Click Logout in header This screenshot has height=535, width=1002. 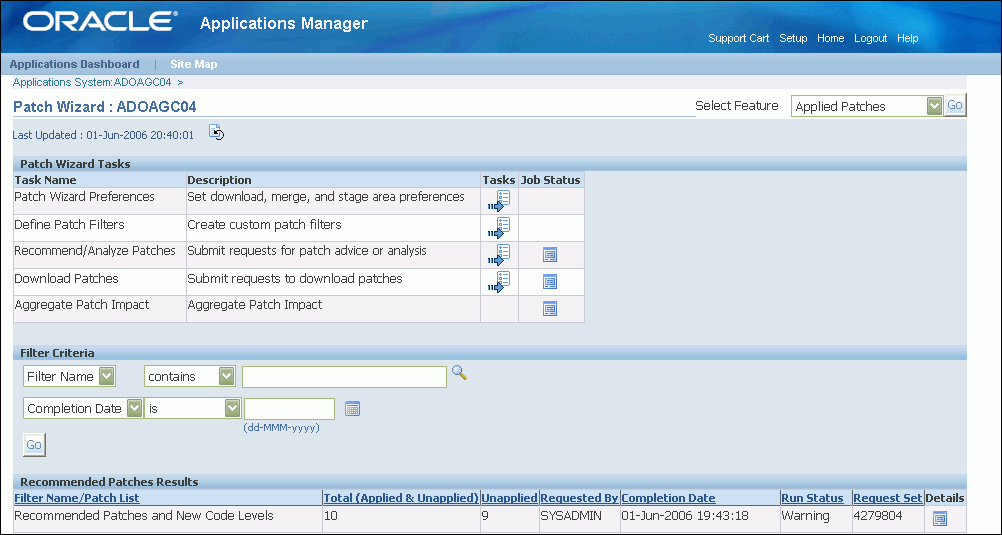(x=870, y=38)
